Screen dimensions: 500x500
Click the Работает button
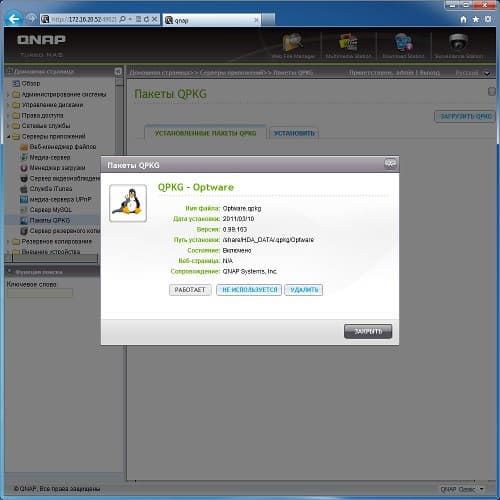[x=190, y=290]
